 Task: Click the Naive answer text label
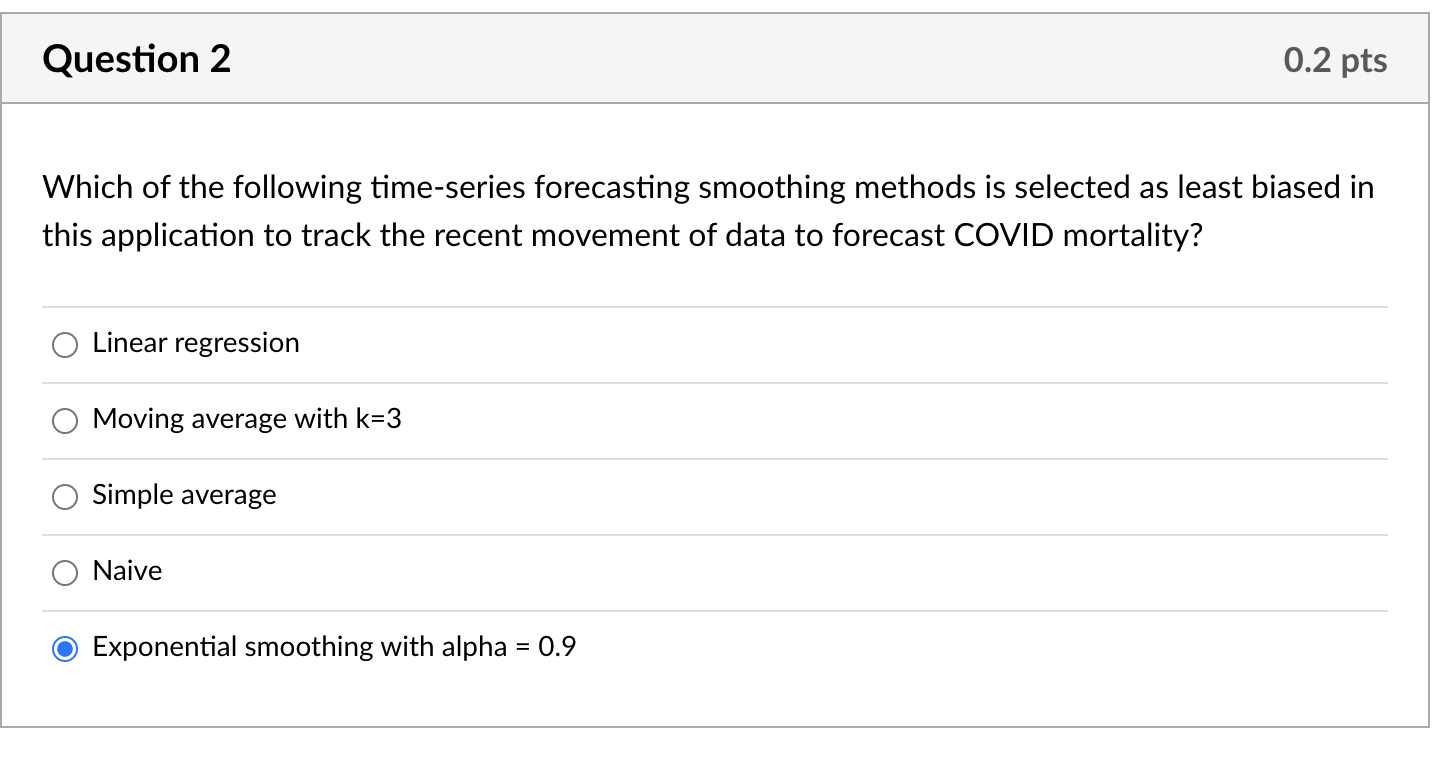[127, 570]
